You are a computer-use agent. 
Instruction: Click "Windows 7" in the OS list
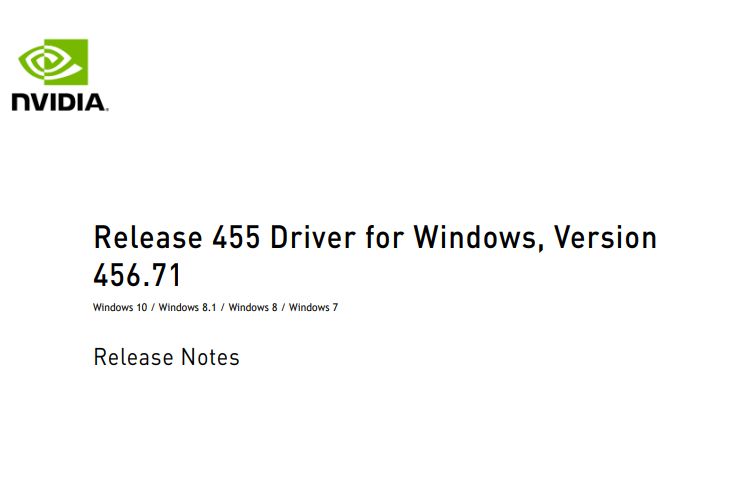tap(313, 307)
